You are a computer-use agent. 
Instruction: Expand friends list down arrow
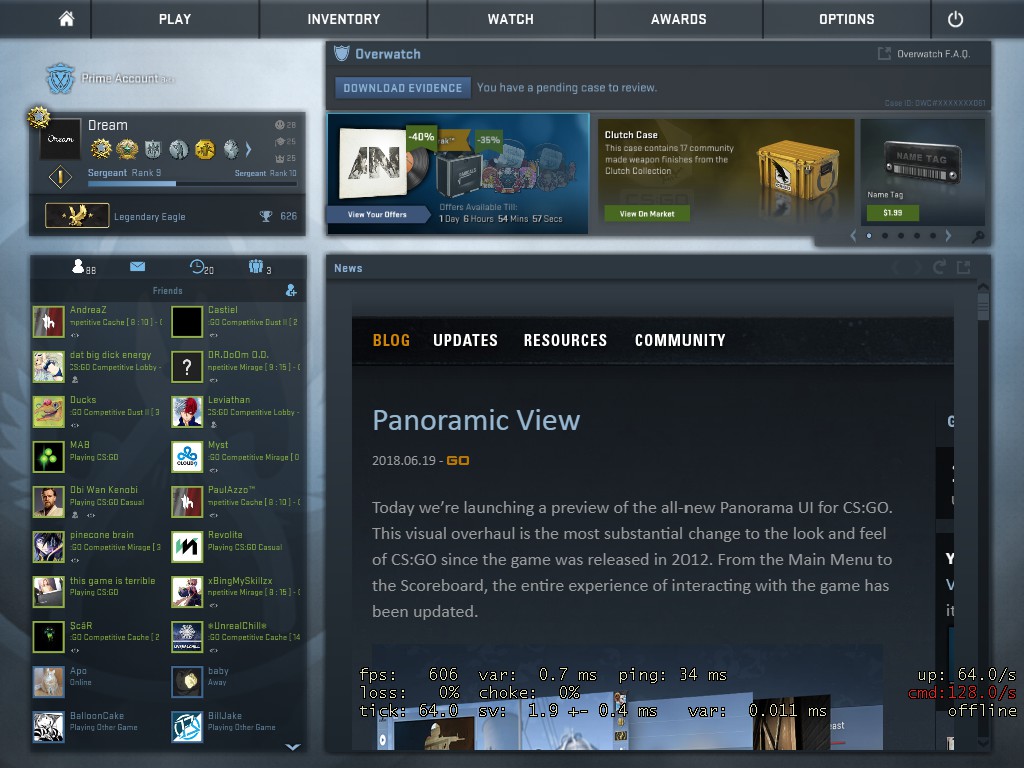click(x=293, y=746)
